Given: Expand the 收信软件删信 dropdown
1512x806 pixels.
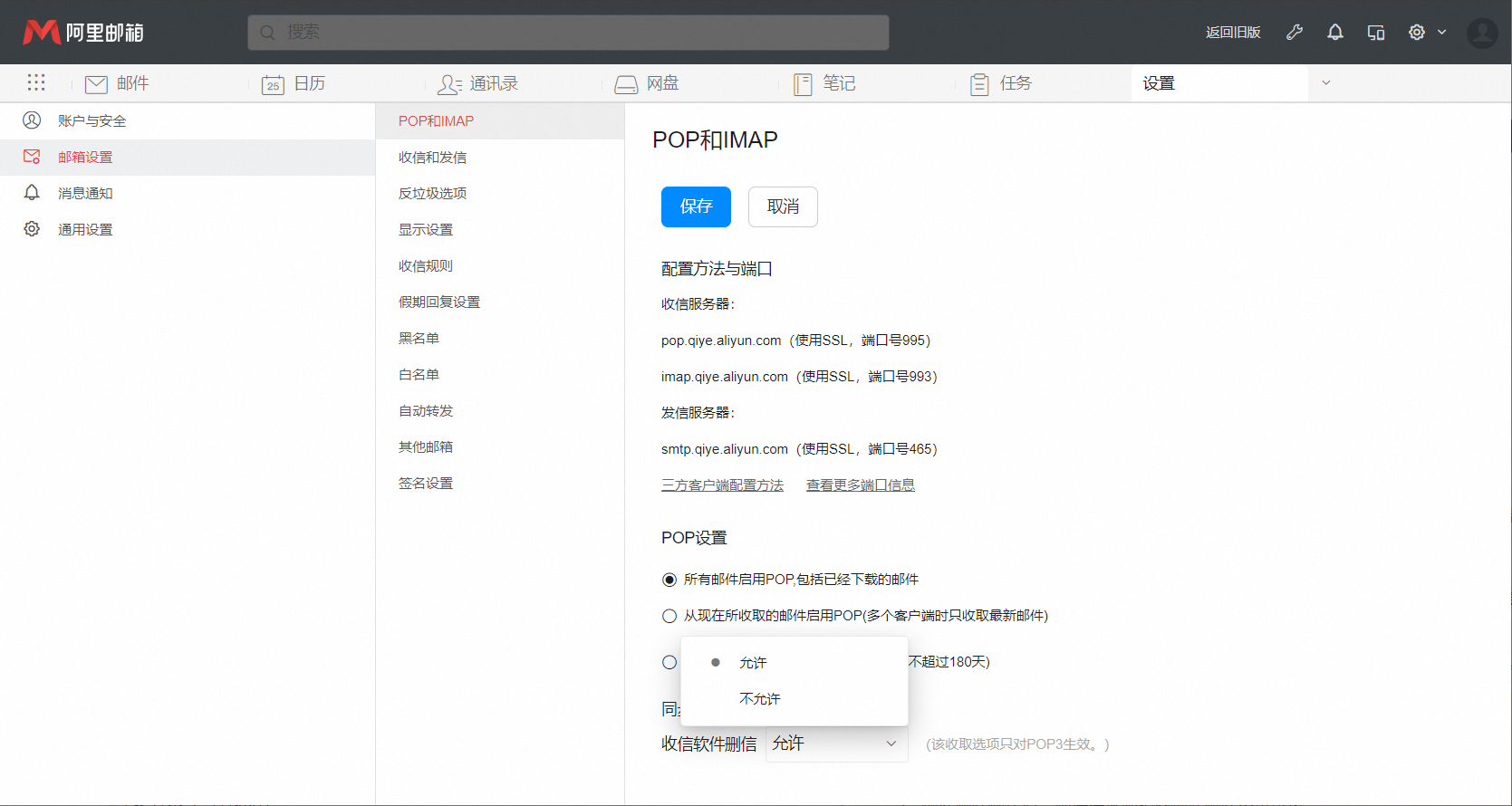Looking at the screenshot, I should click(836, 744).
